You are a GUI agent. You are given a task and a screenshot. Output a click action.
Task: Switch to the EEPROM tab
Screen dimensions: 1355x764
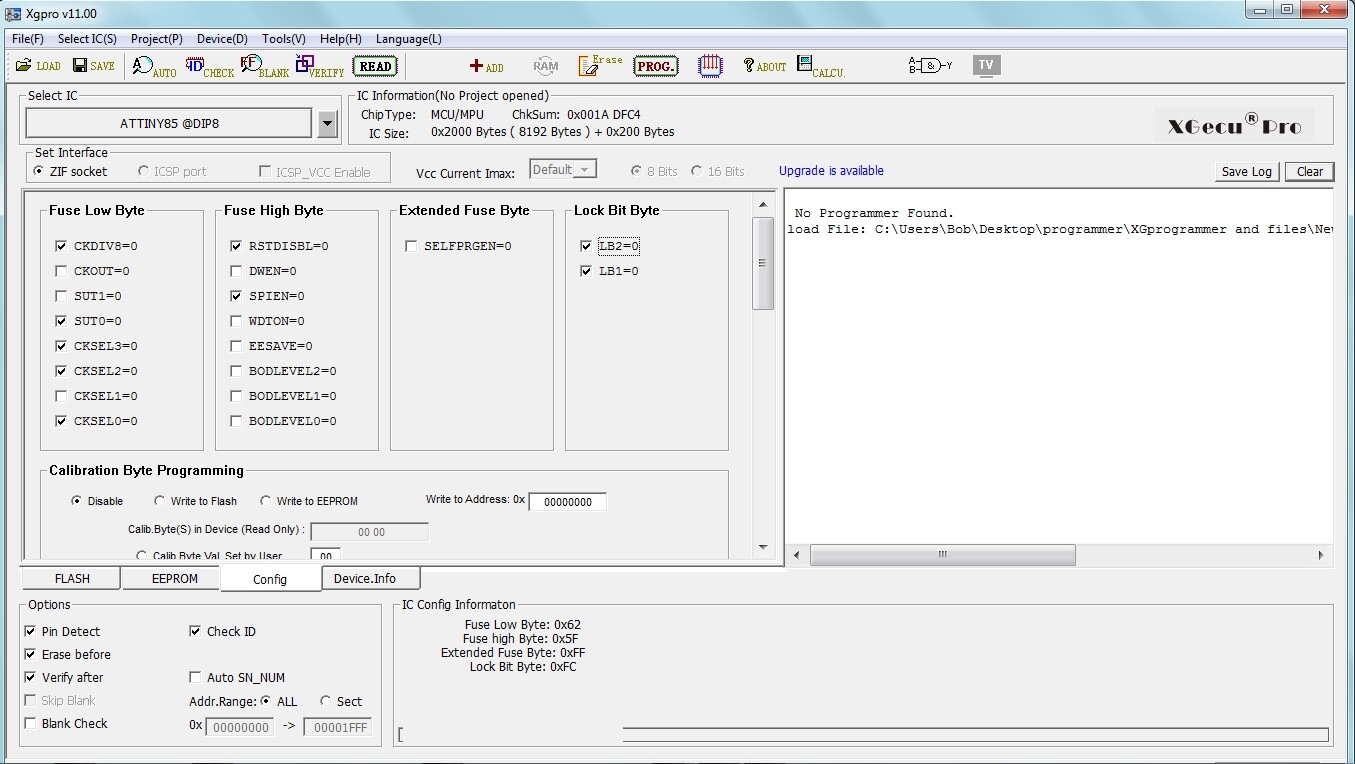[x=170, y=578]
